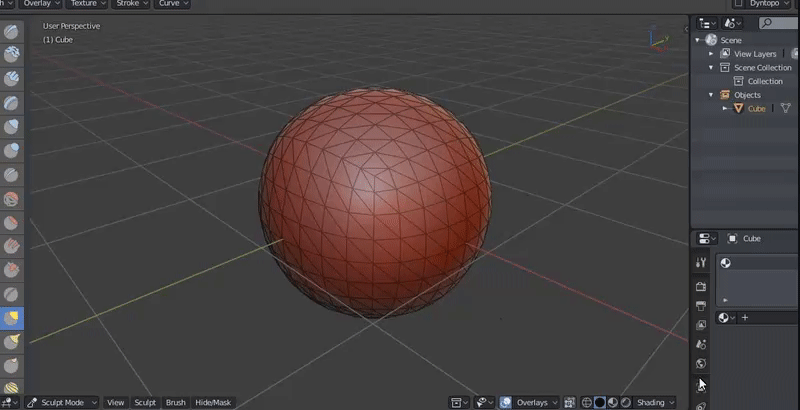Switch viewport to Rendered shading

click(x=626, y=402)
